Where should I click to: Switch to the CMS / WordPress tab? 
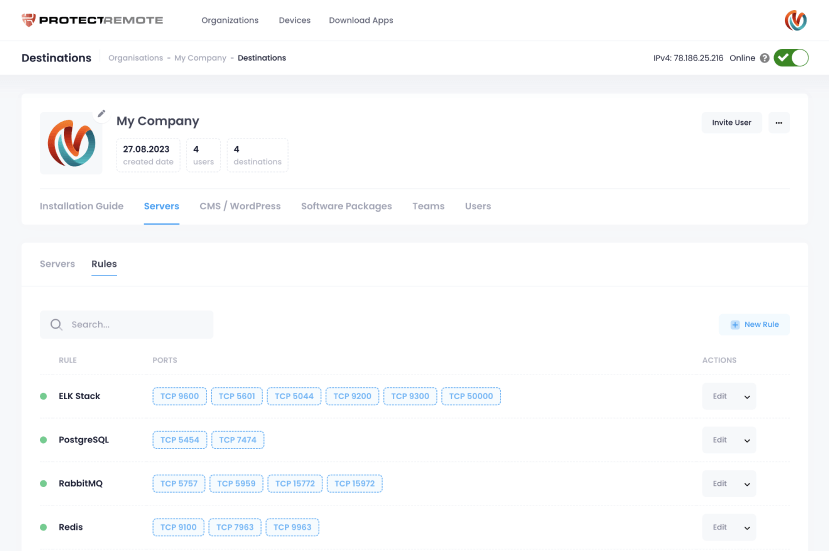pos(240,206)
